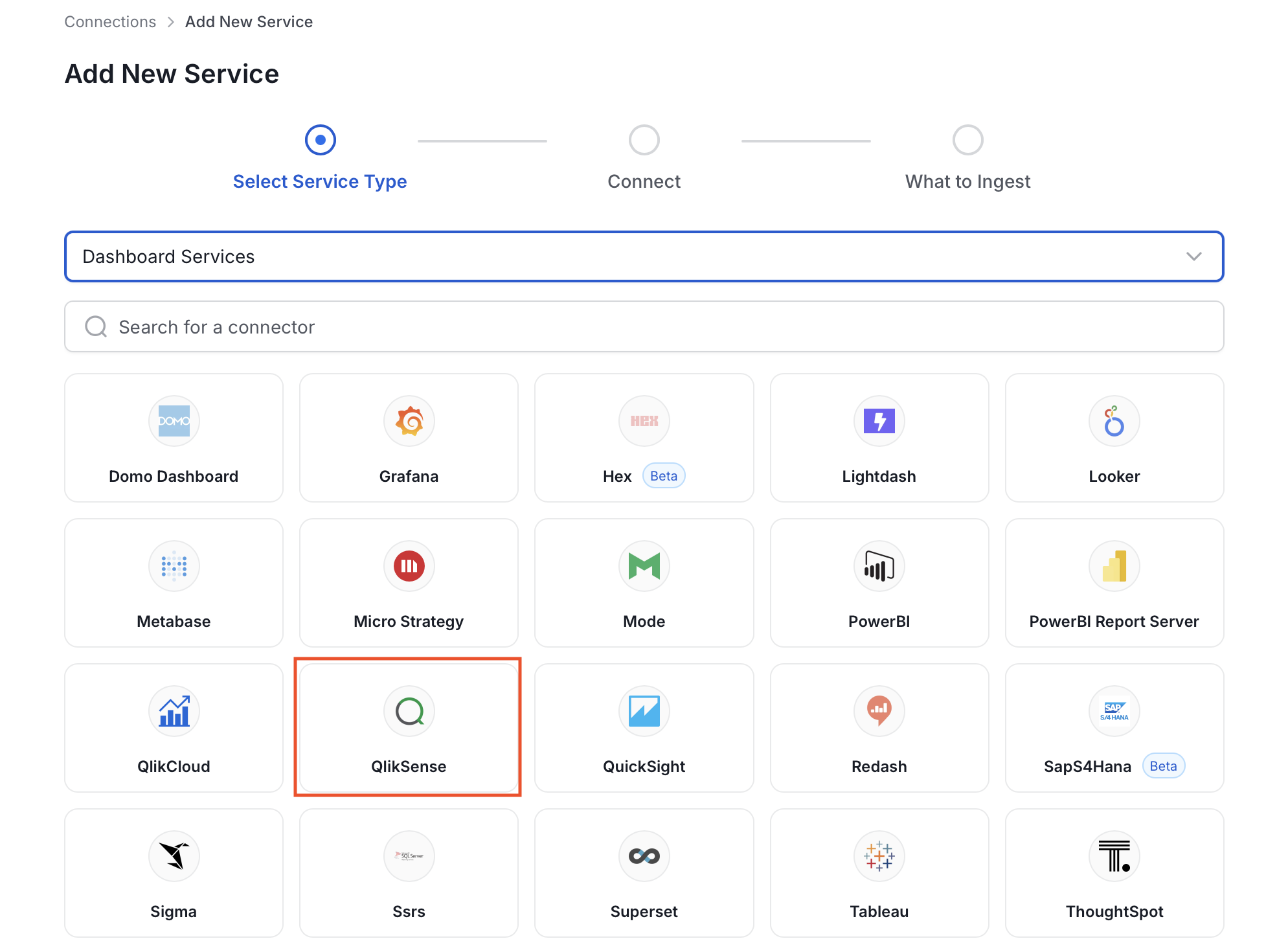Select PowerBI Report Server yellow icon

[x=1114, y=566]
